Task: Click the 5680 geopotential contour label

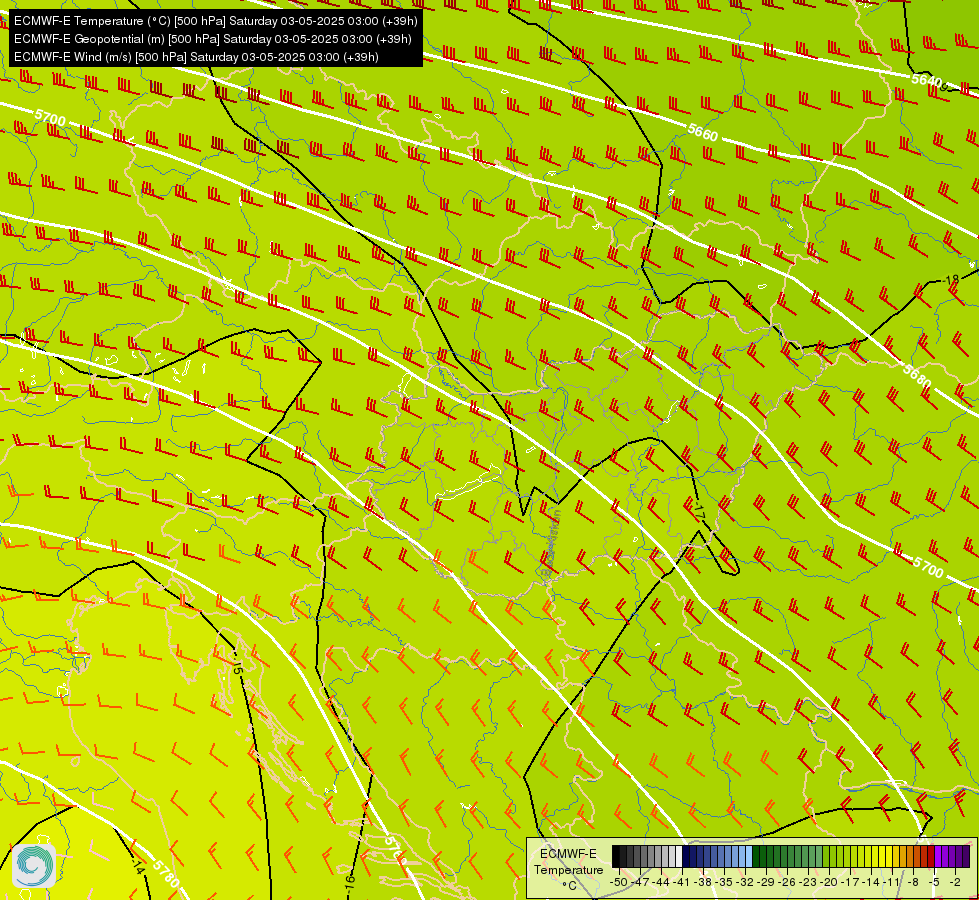Action: tap(917, 376)
